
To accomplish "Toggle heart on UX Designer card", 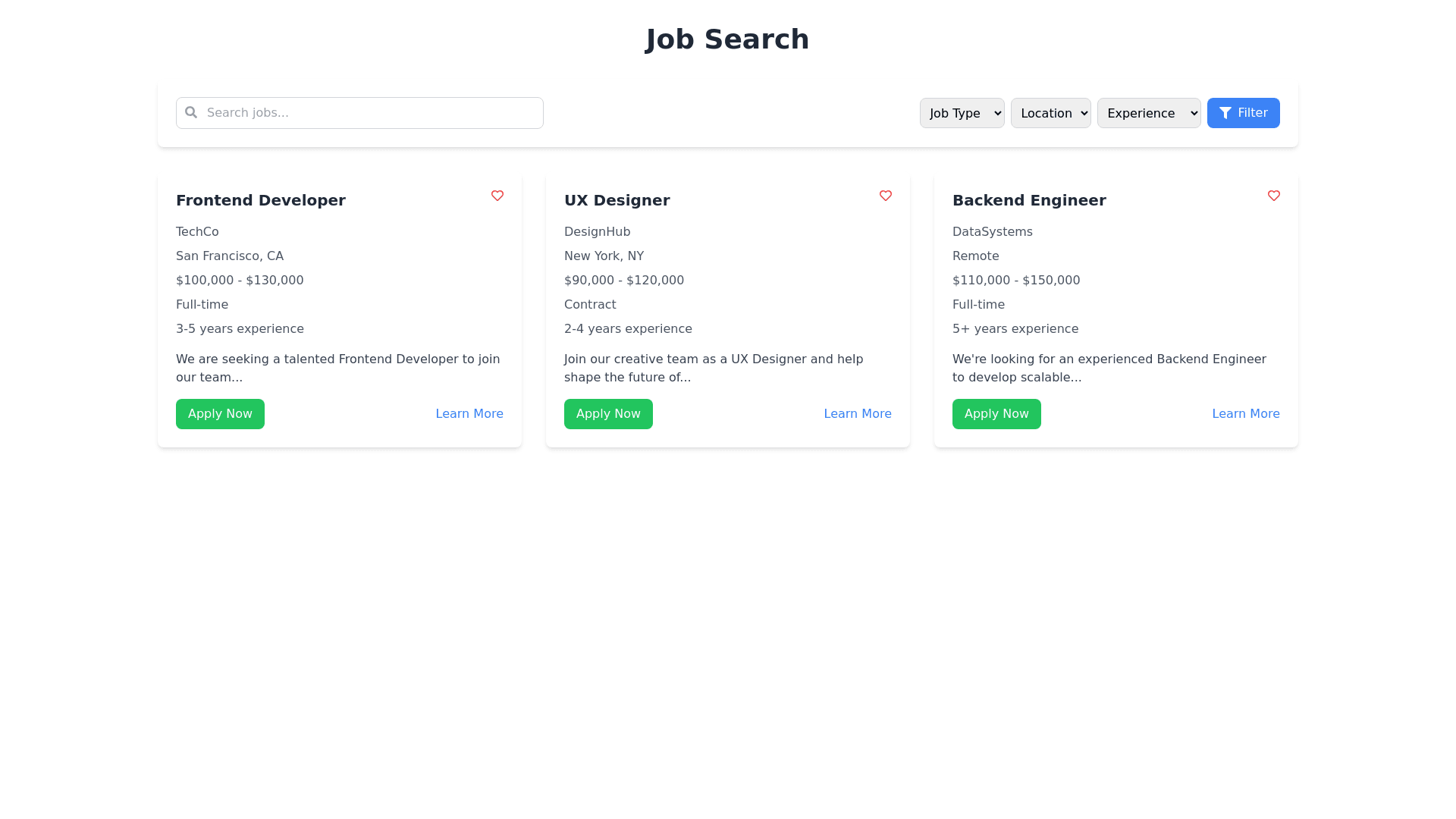I will pos(886,196).
